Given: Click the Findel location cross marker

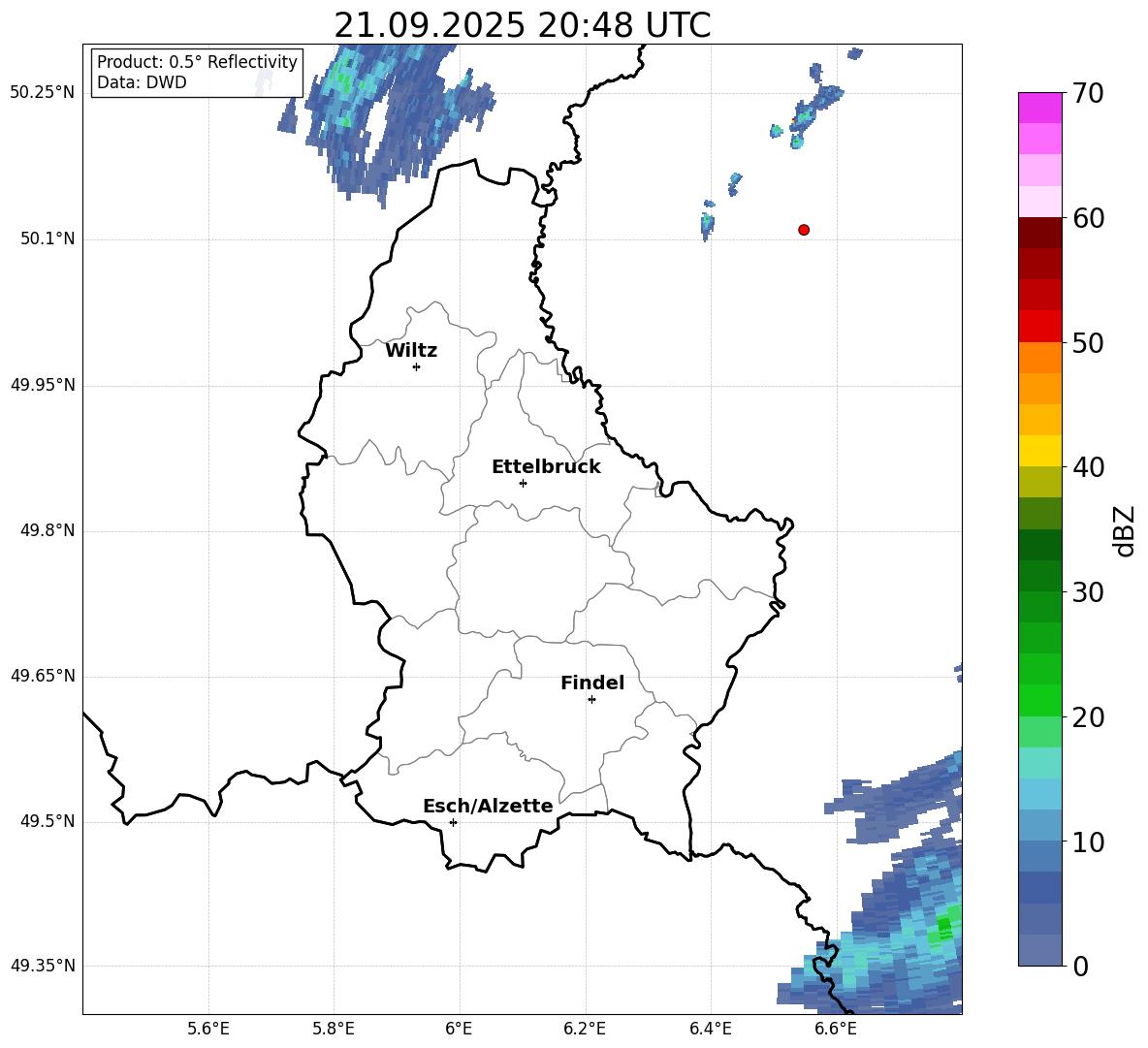Looking at the screenshot, I should (591, 700).
